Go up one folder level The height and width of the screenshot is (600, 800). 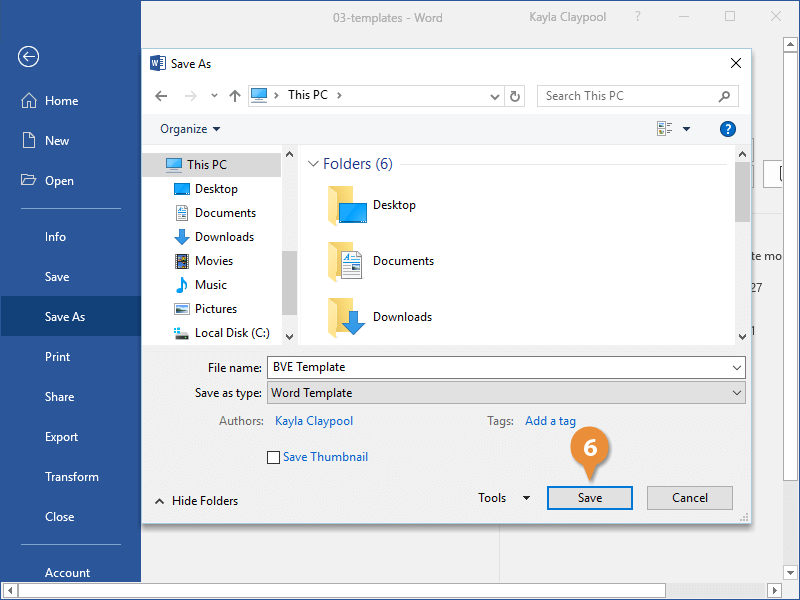tap(235, 95)
